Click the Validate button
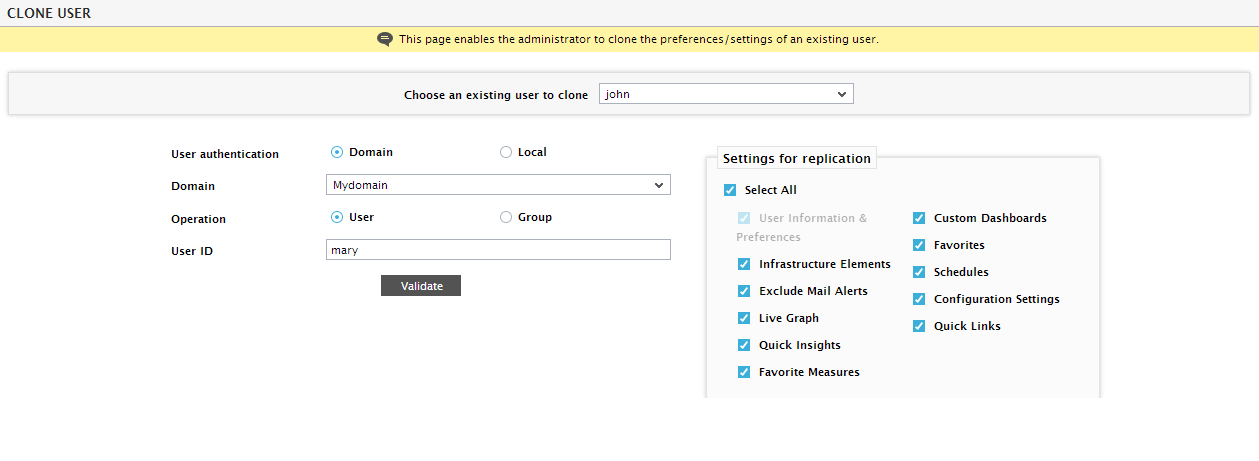The image size is (1259, 461). click(x=421, y=286)
